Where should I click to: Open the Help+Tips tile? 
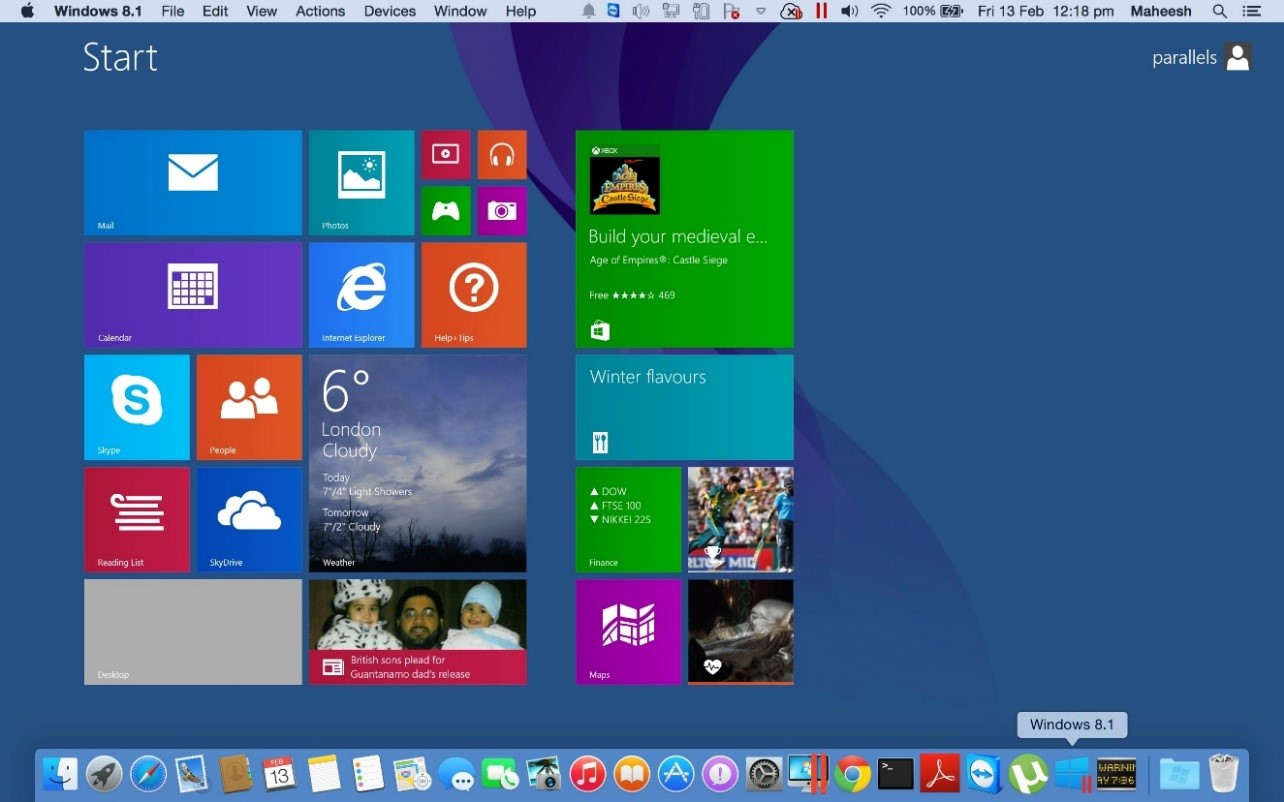point(474,295)
